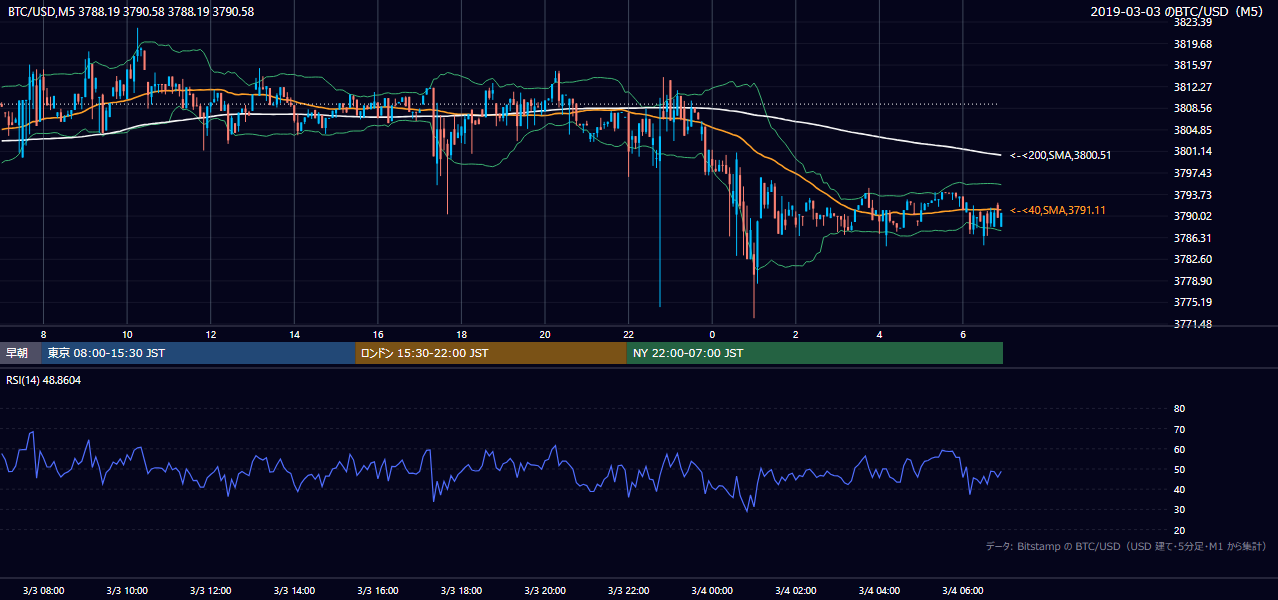Select the NY 22:00-07:00 JST session bar
This screenshot has height=600, width=1278.
pos(815,353)
